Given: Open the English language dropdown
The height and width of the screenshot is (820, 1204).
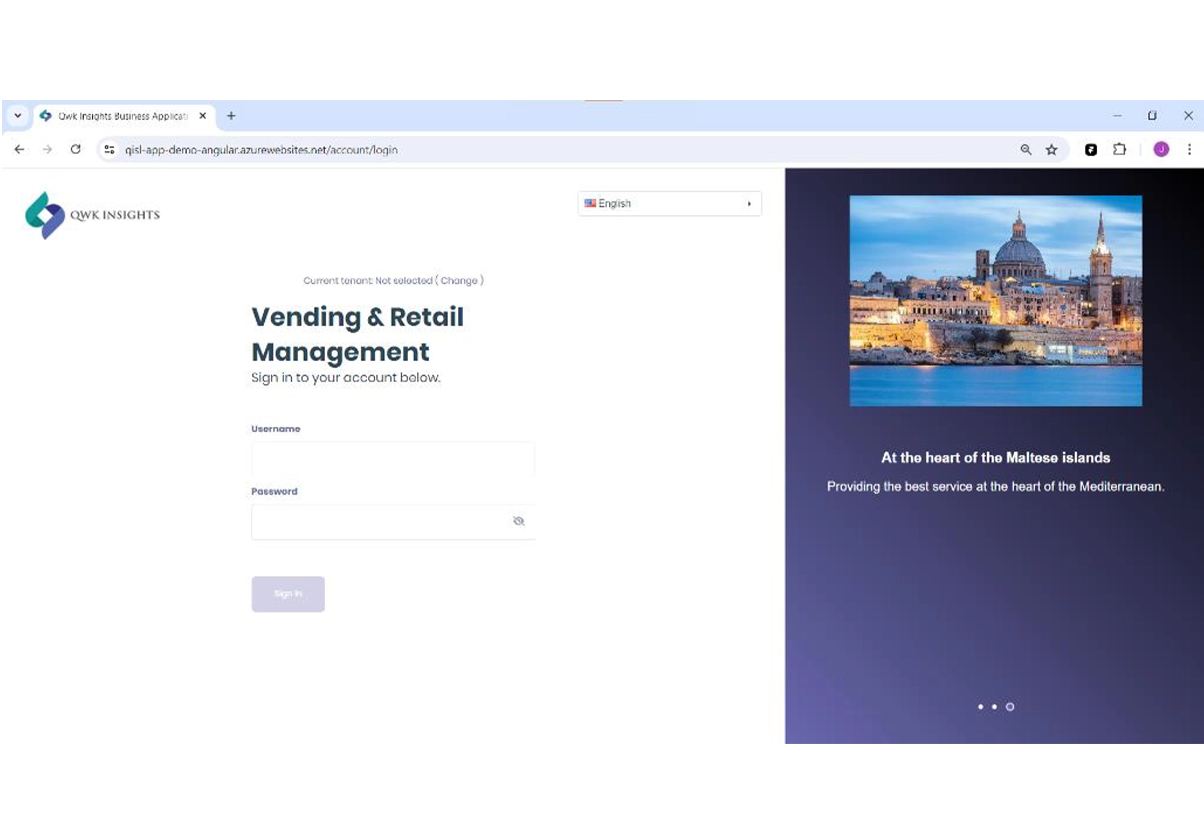Looking at the screenshot, I should pyautogui.click(x=669, y=204).
